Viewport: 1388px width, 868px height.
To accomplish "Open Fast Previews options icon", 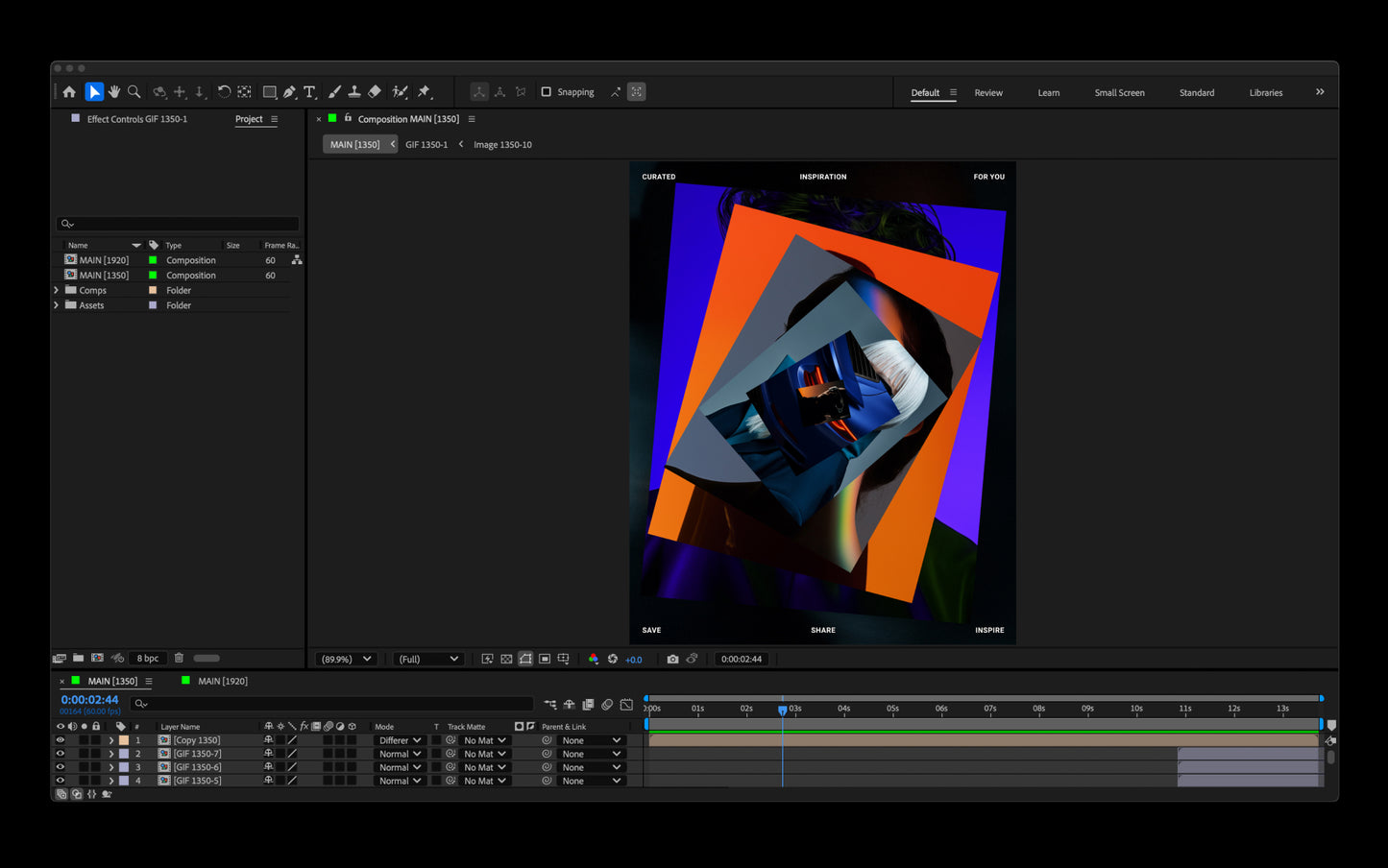I will pyautogui.click(x=487, y=659).
